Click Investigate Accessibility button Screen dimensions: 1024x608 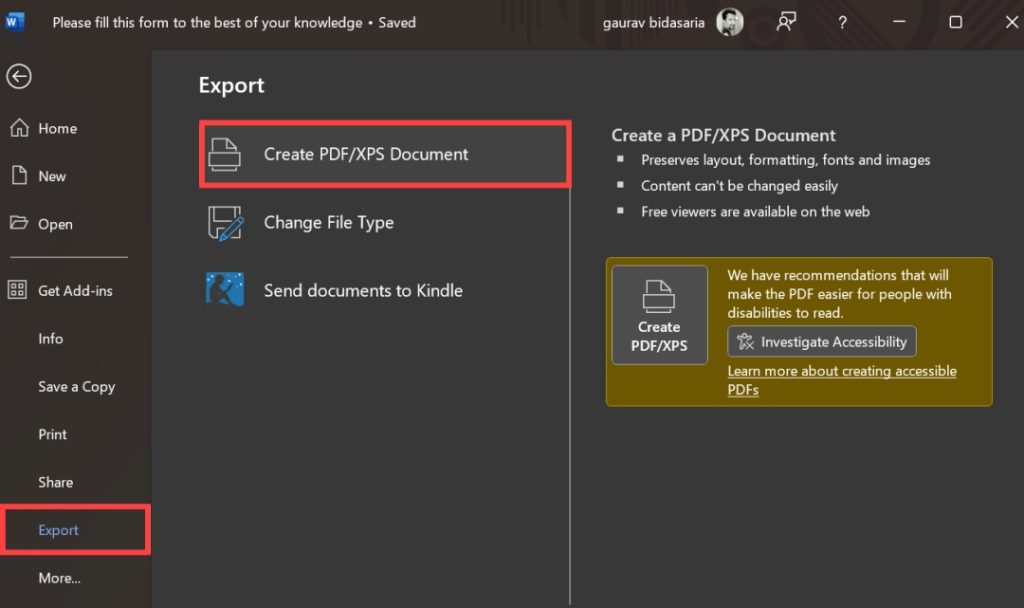point(822,342)
